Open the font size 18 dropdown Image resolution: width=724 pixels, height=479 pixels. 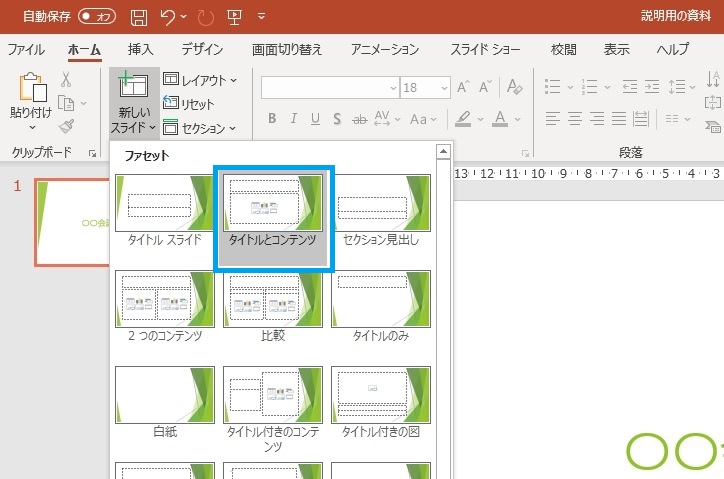point(444,88)
